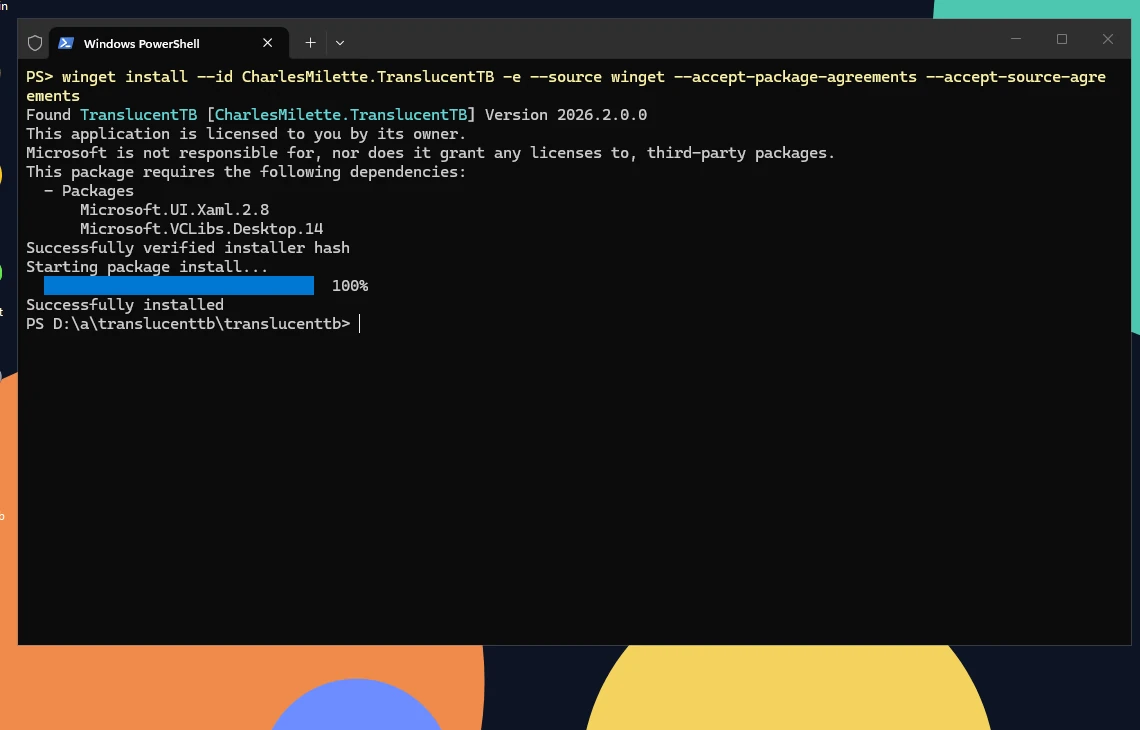This screenshot has height=730, width=1140.
Task: Click the blue 100% progress bar
Action: coord(179,286)
